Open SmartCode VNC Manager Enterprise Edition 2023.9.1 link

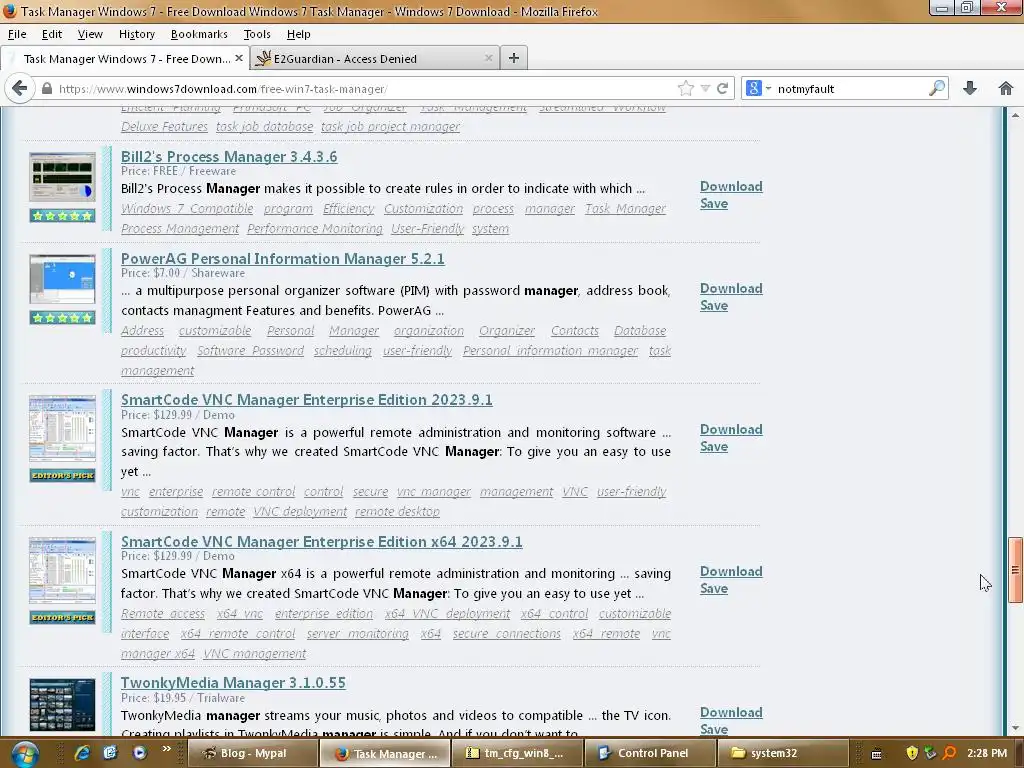pyautogui.click(x=306, y=400)
